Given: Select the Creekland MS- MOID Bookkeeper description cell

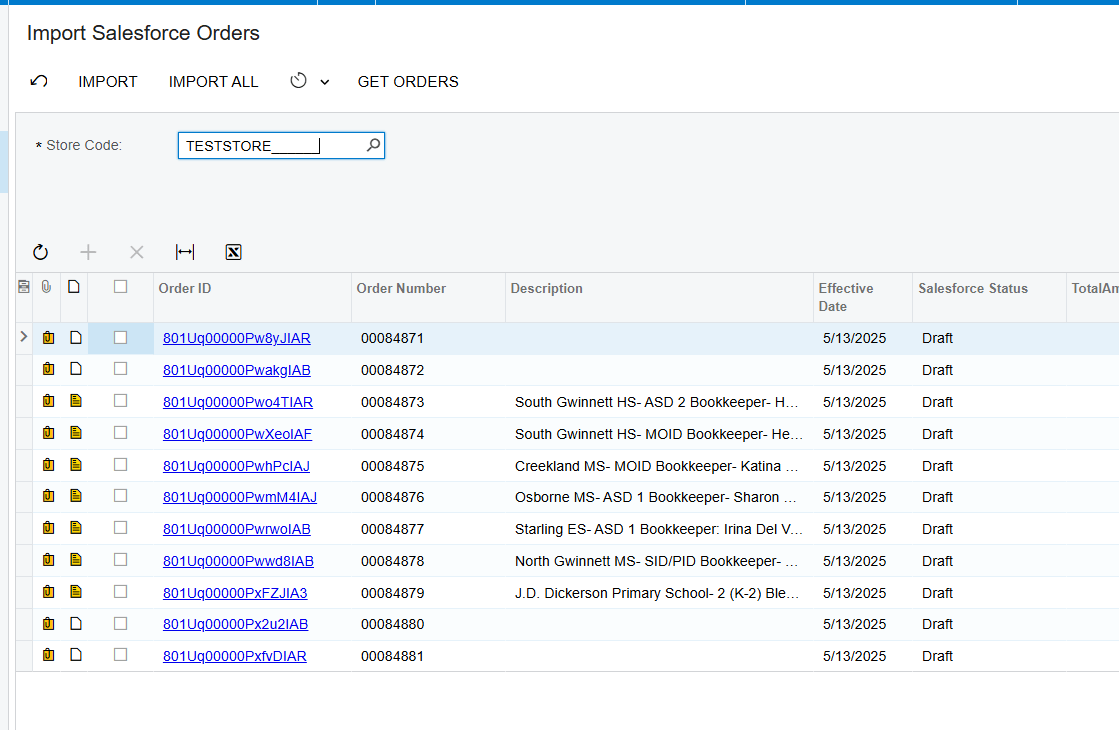Looking at the screenshot, I should coord(659,466).
